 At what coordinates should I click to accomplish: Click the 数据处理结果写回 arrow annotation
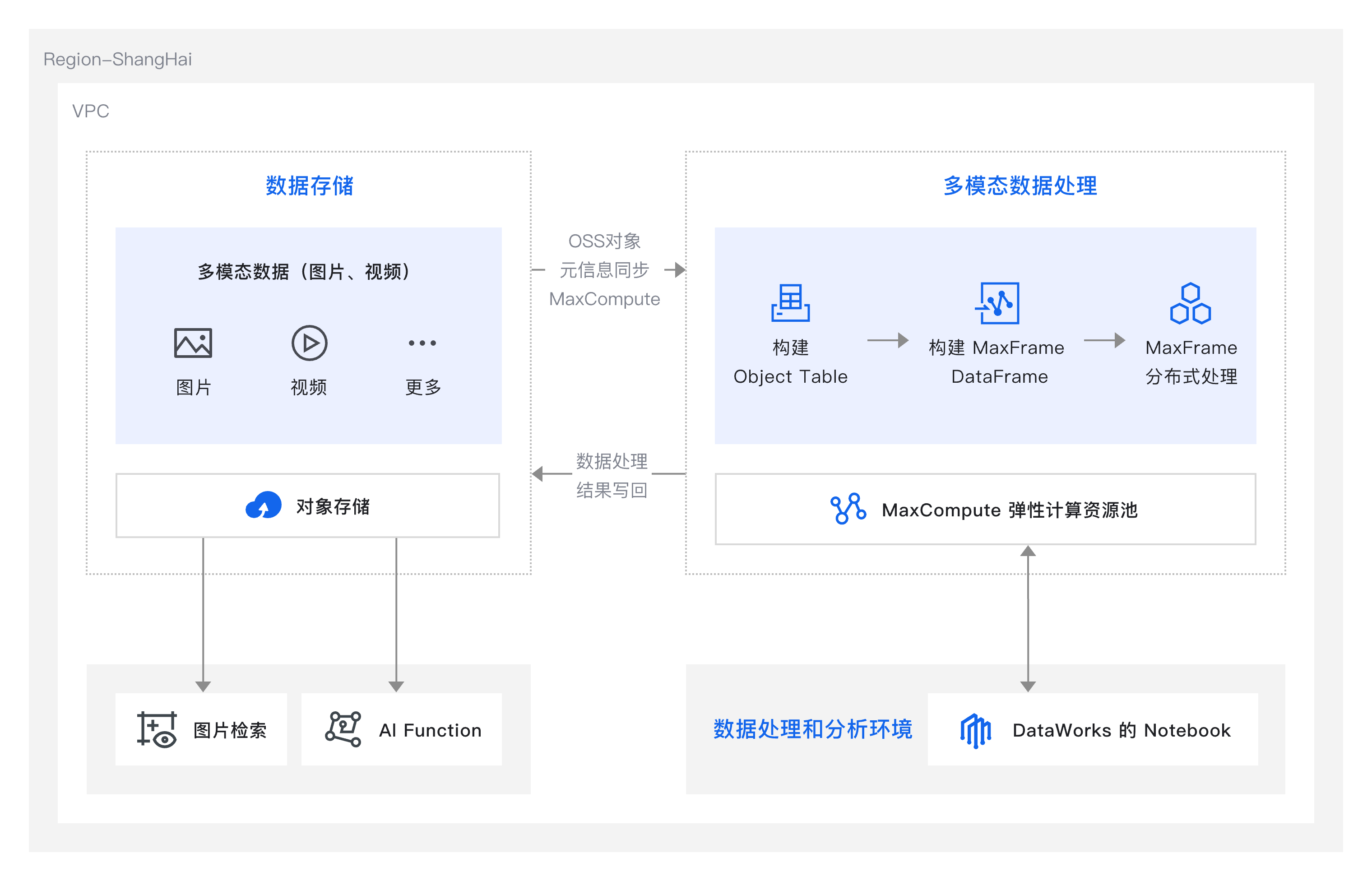(x=612, y=476)
